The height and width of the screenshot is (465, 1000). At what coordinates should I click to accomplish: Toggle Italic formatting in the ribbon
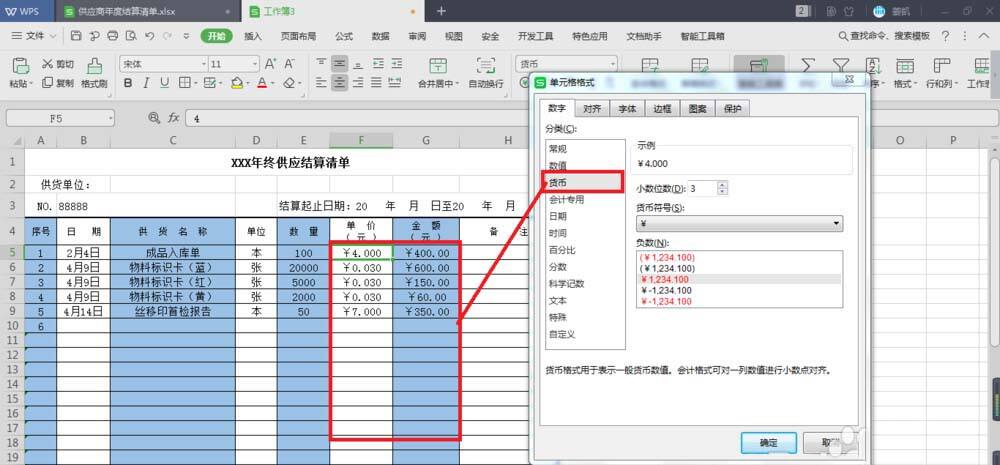tap(147, 84)
